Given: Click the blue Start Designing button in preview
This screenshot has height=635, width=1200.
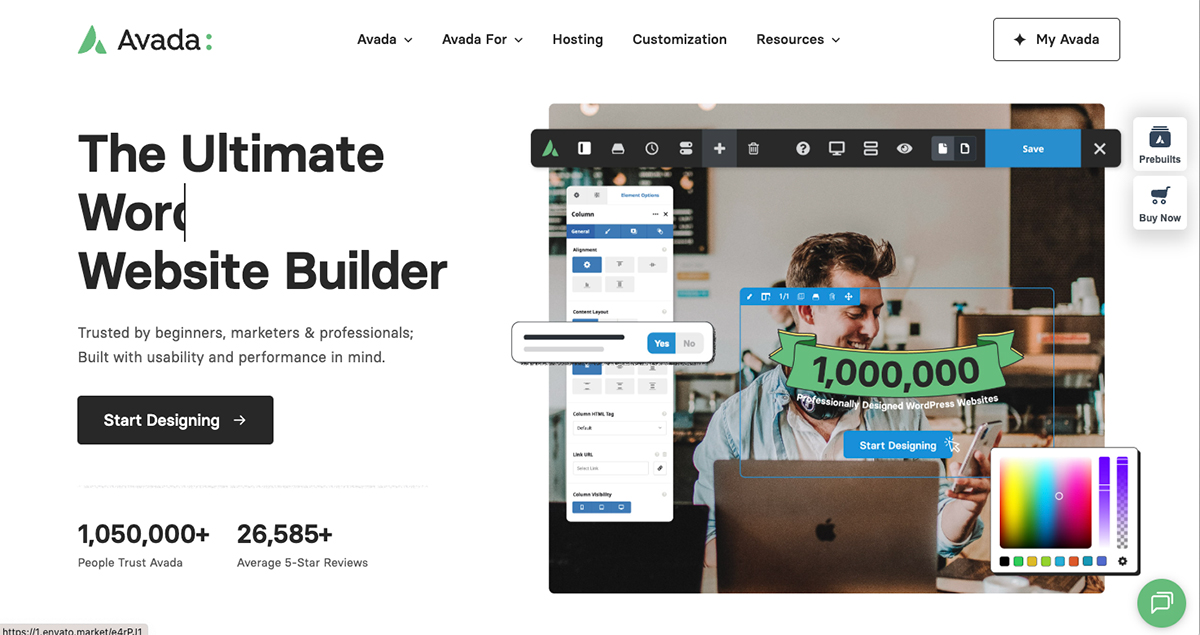Looking at the screenshot, I should pos(898,445).
